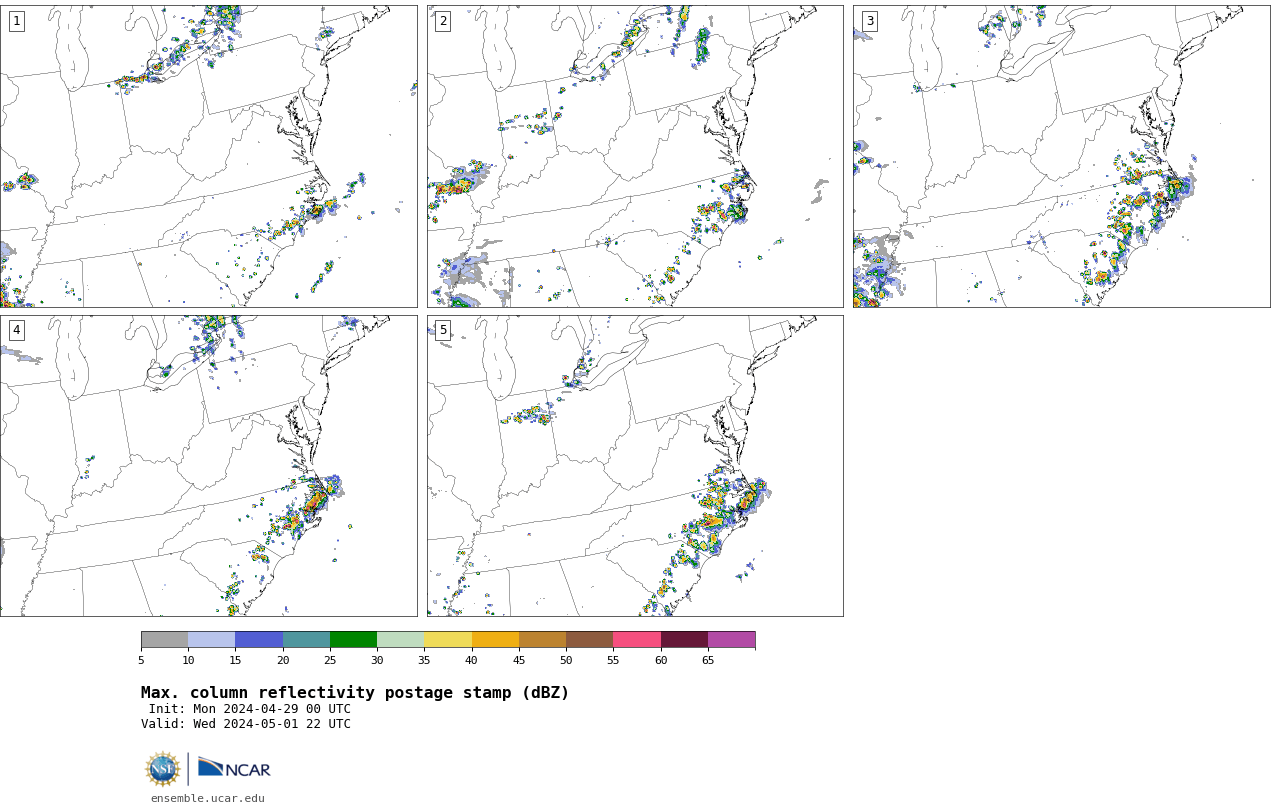Select the yellow 35-40 dBZ swatch
Image resolution: width=1280 pixels, height=809 pixels.
448,640
